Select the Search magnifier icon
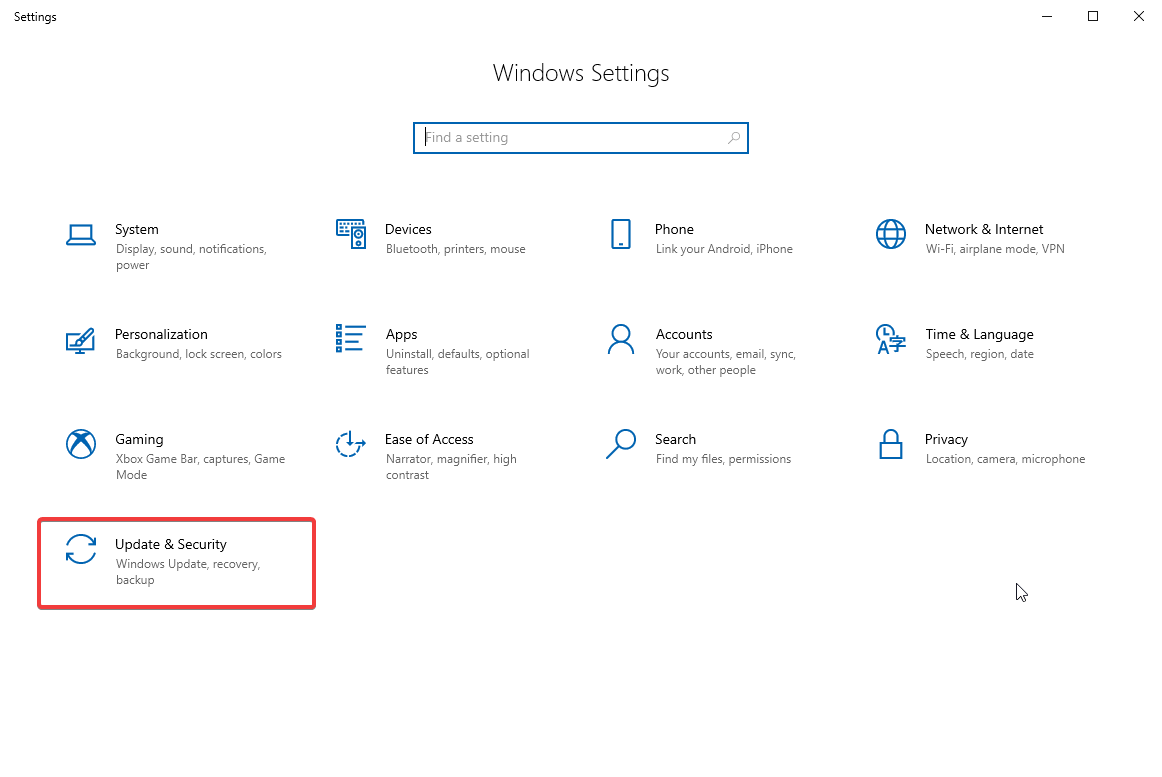 (621, 444)
